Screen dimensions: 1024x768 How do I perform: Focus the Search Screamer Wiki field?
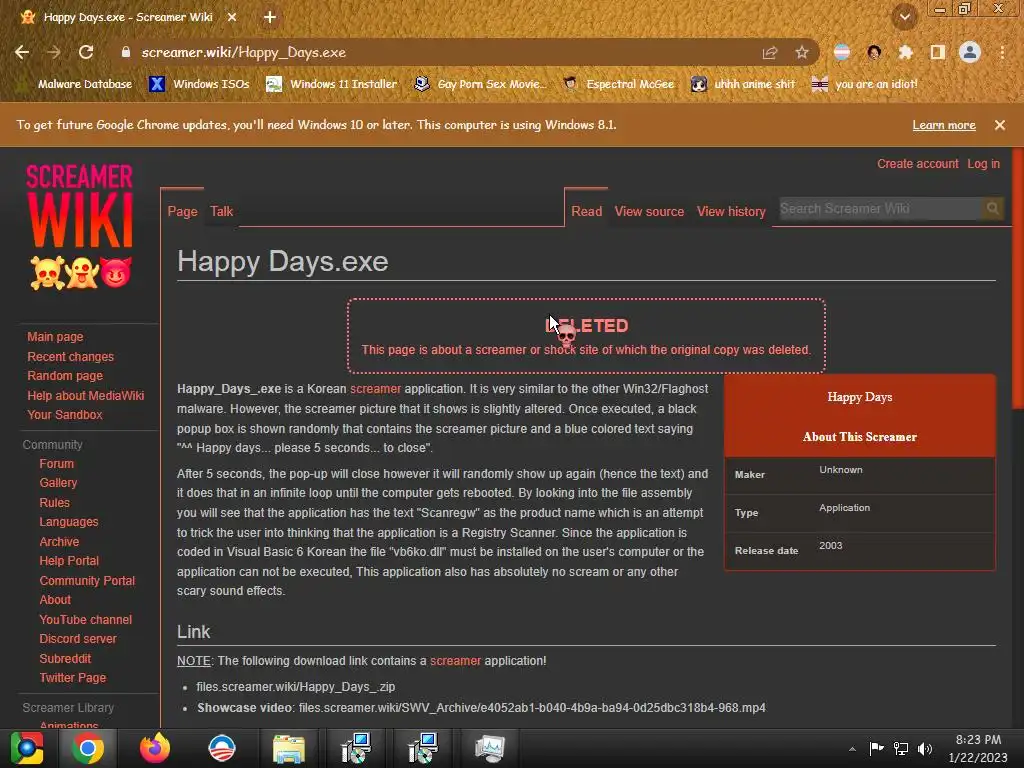click(x=880, y=208)
